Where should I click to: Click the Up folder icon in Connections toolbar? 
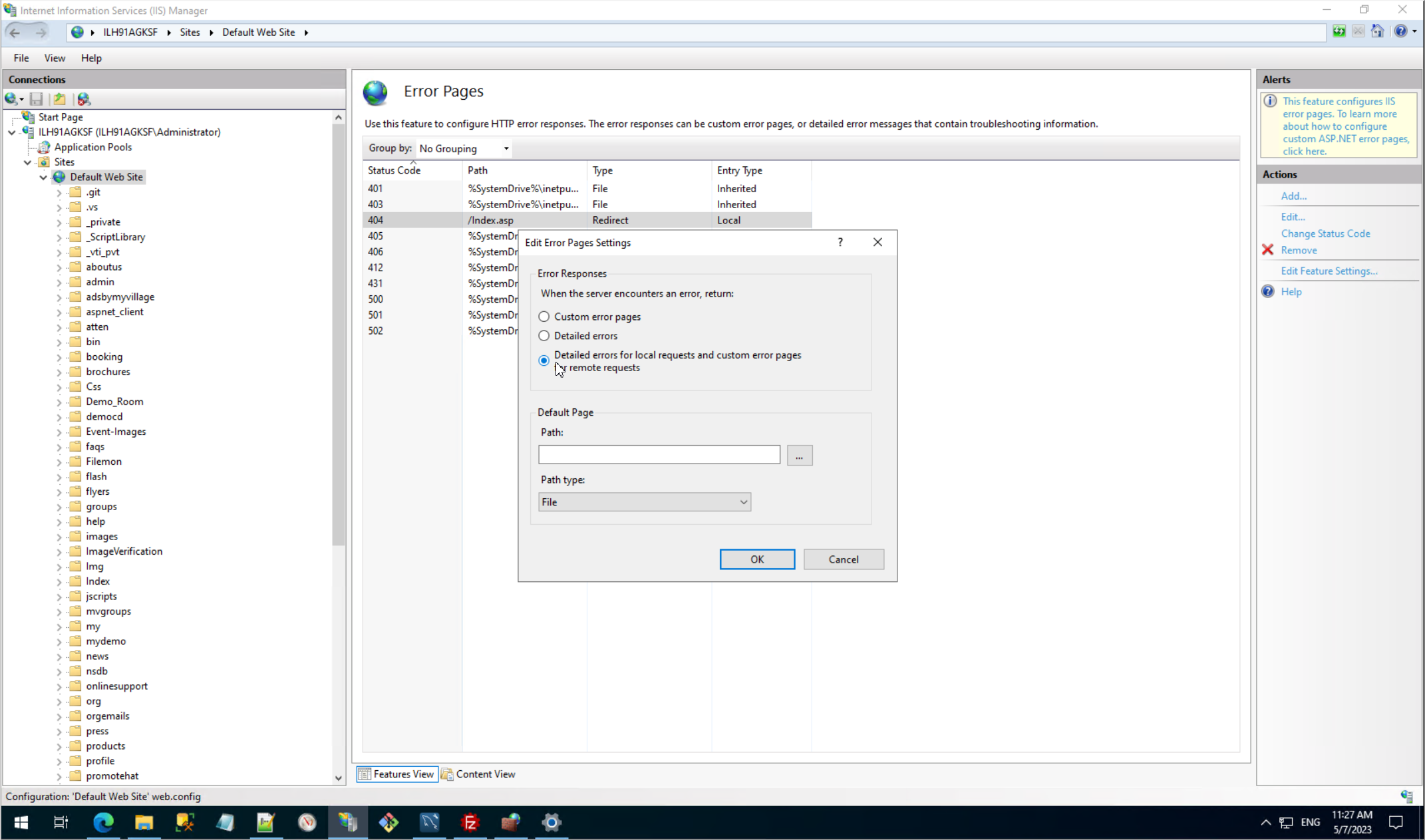click(60, 99)
